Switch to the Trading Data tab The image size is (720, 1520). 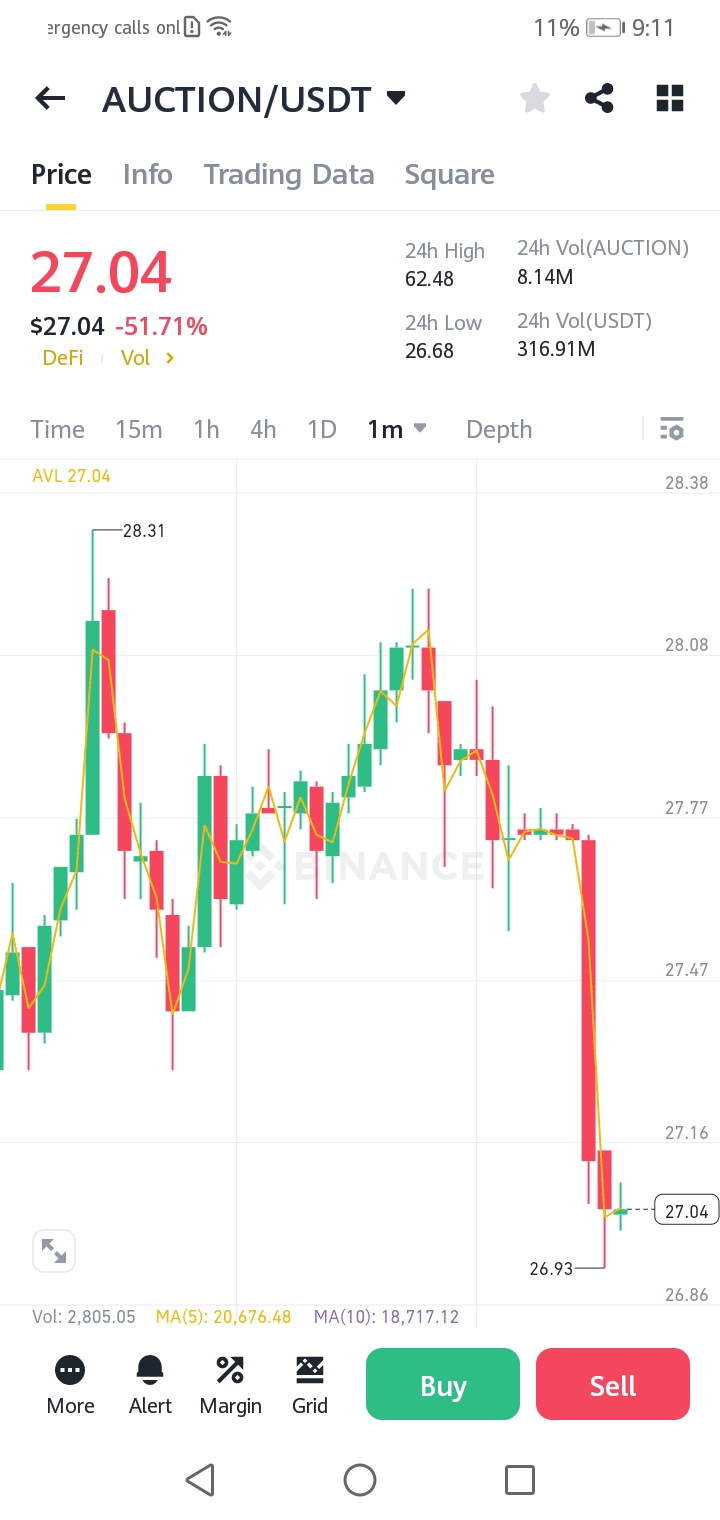point(289,175)
